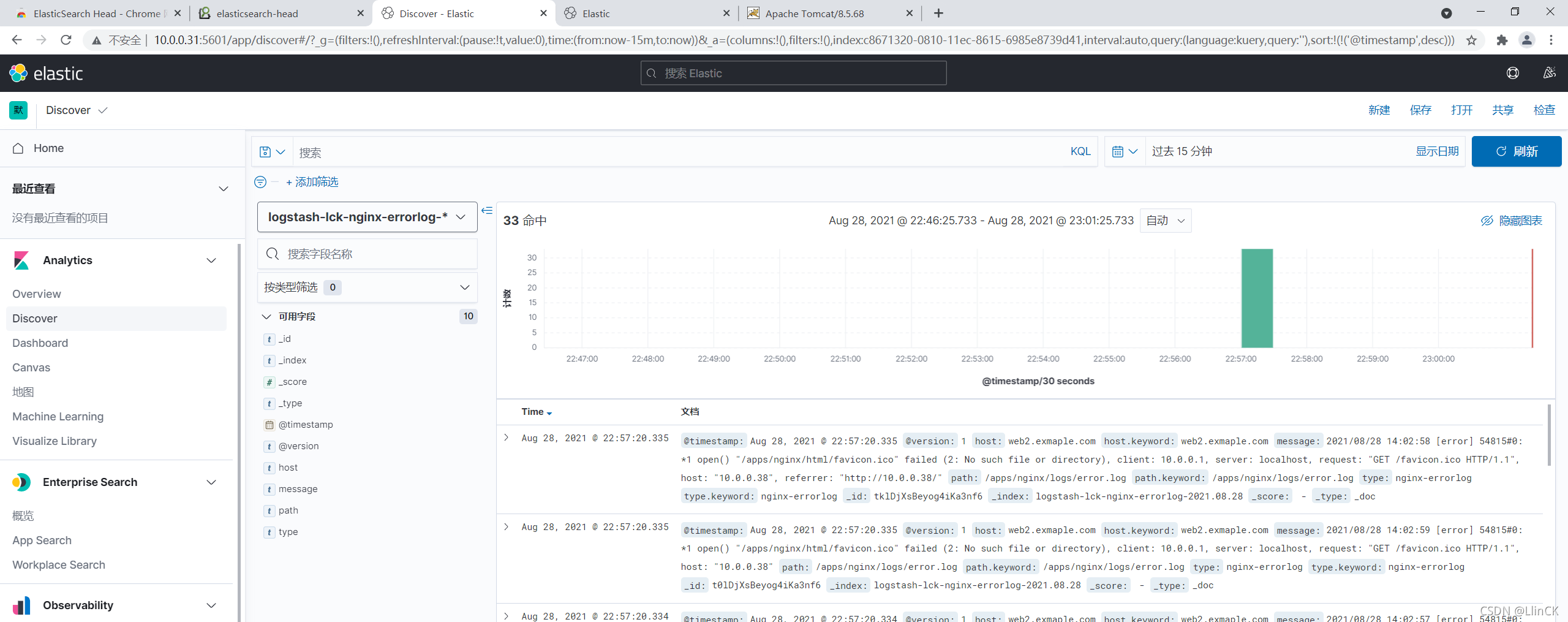Collapse the 最近查看 section
The image size is (1568, 622).
[x=224, y=189]
